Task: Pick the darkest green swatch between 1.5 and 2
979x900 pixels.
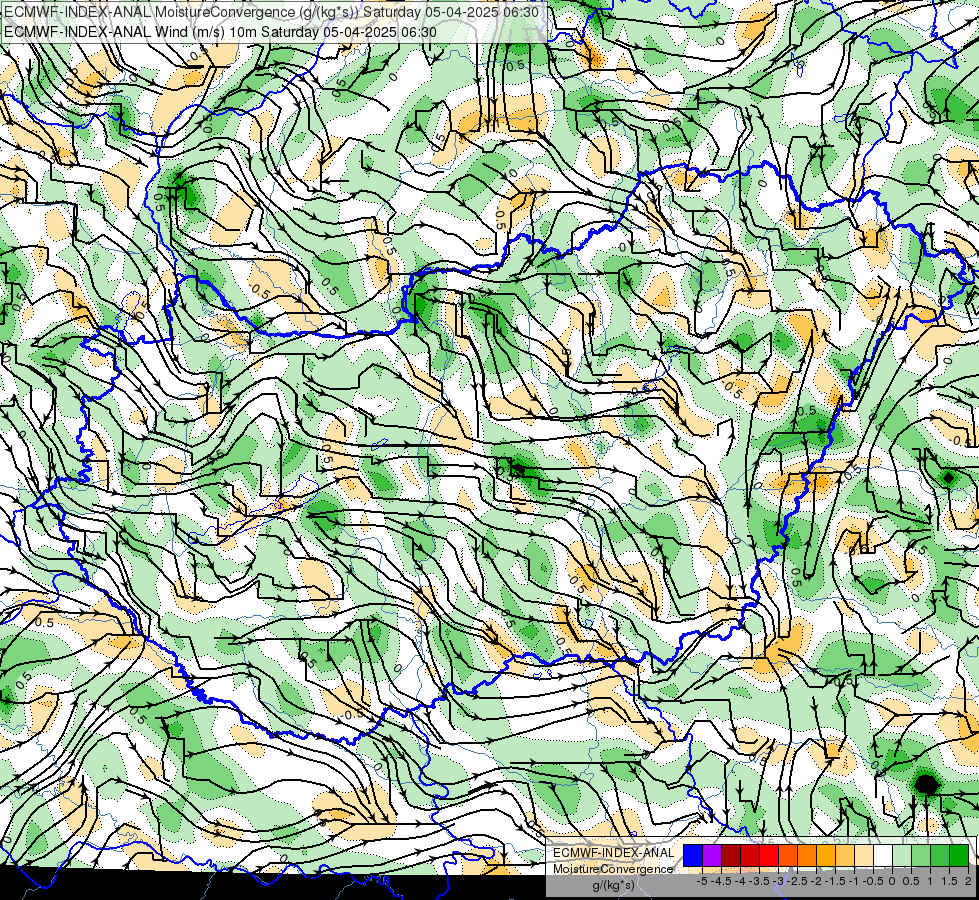Action: 959,855
